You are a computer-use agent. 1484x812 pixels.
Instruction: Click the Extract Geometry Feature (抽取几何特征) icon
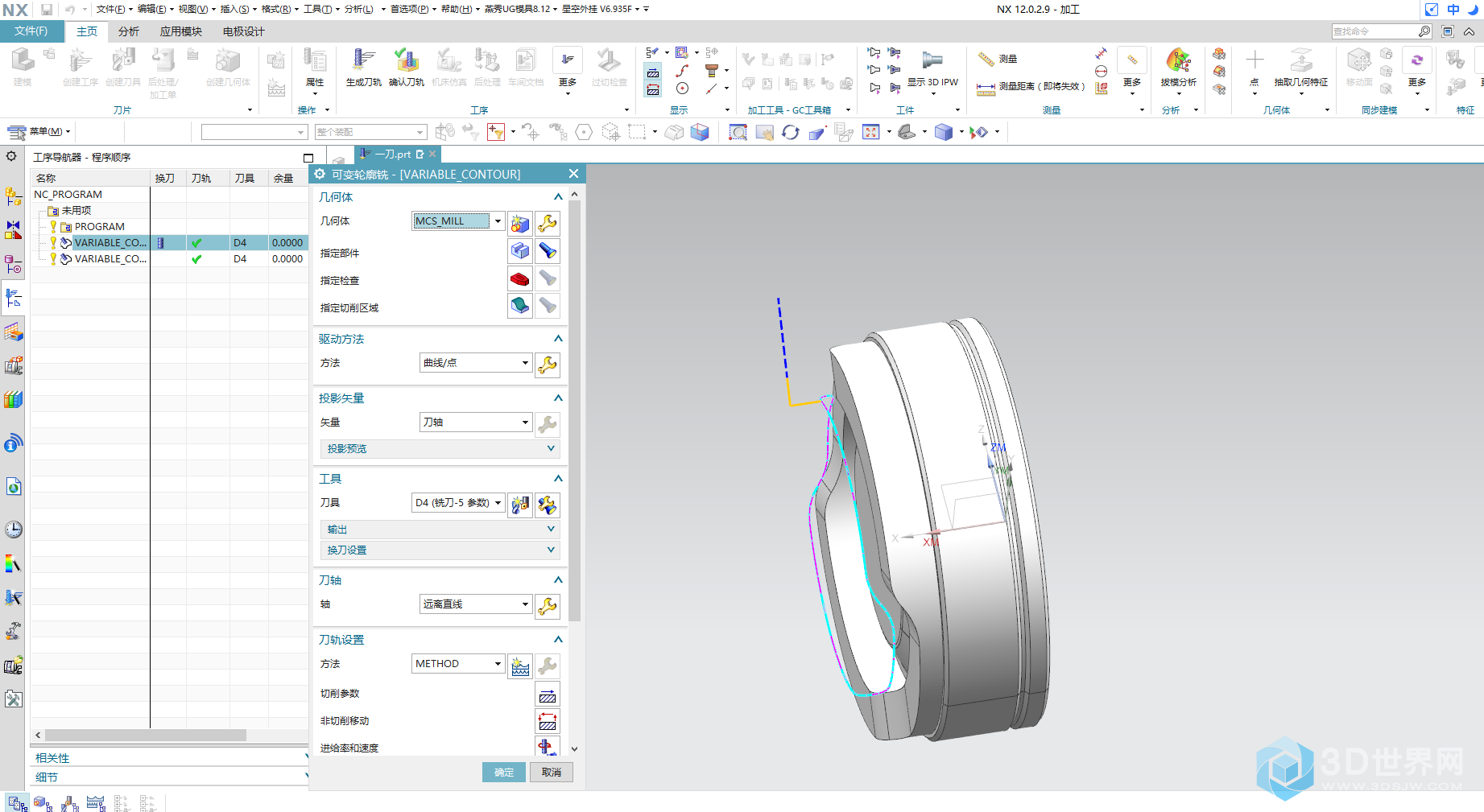coord(1300,61)
